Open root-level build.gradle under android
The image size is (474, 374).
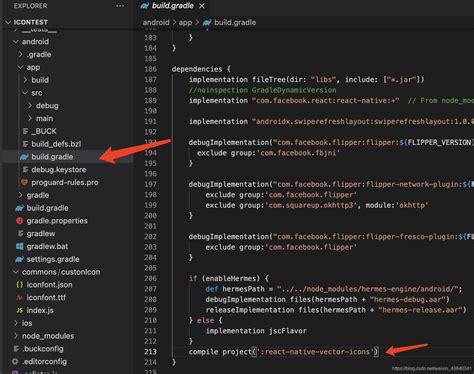coord(47,208)
